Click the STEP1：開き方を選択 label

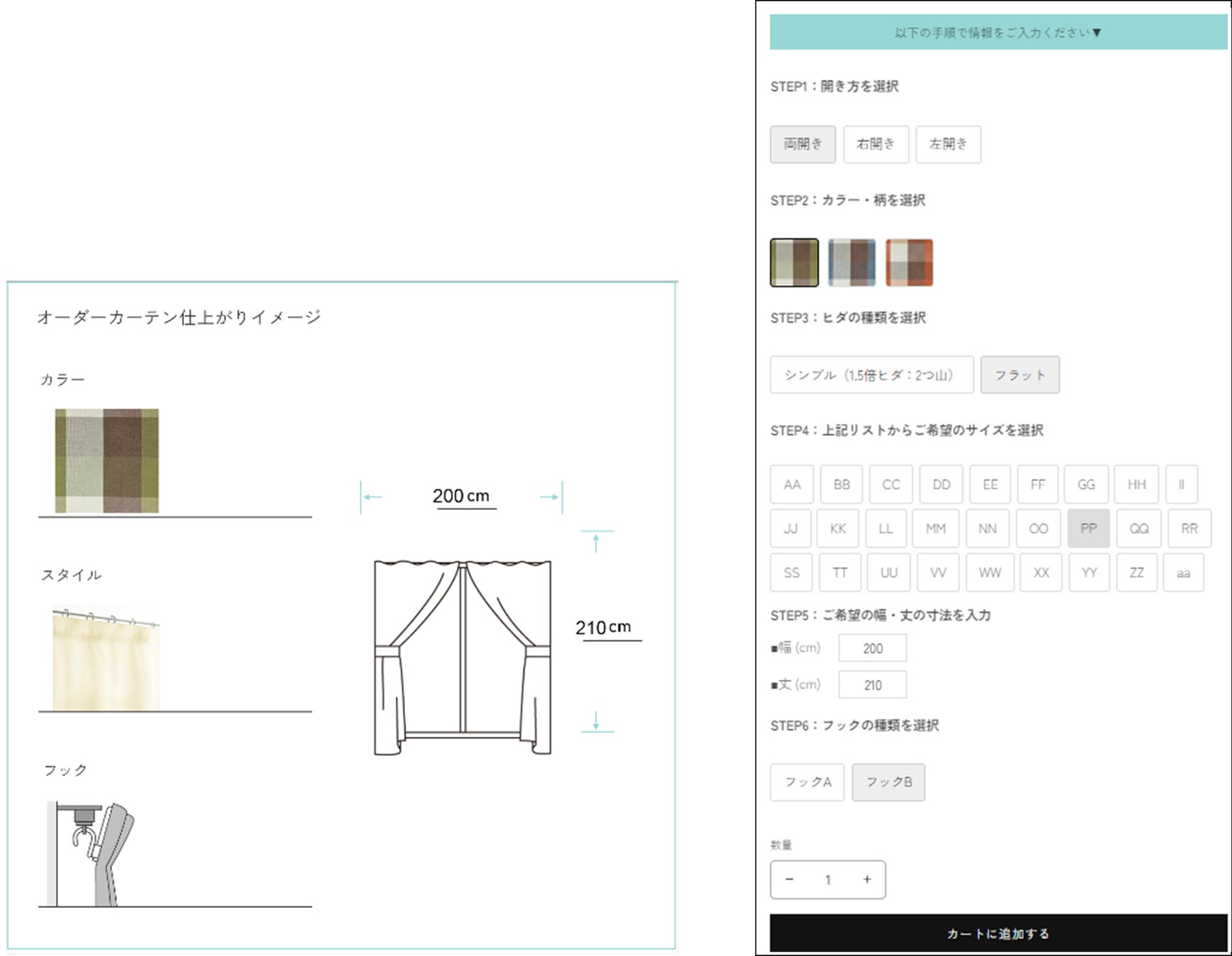click(835, 86)
